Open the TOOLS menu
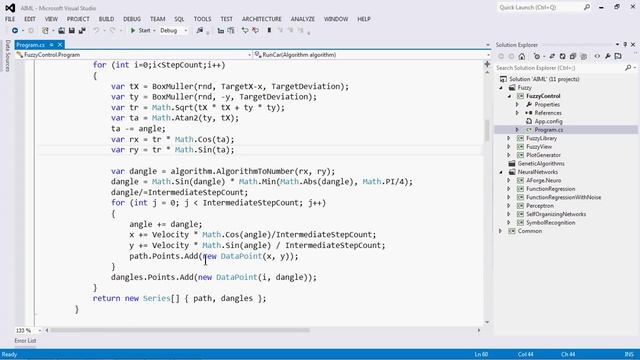 tap(202, 19)
